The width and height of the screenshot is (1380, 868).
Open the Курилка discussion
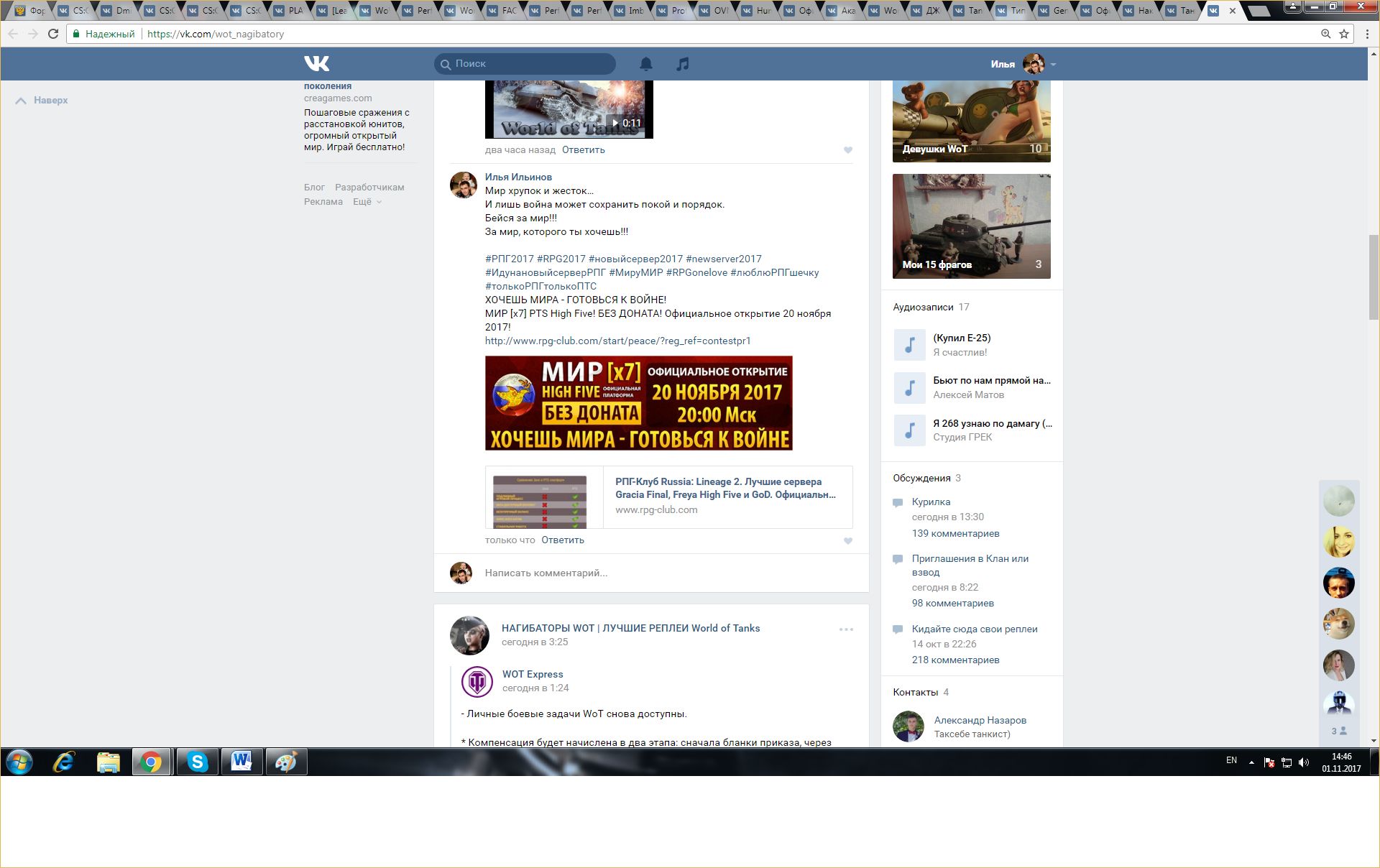pyautogui.click(x=931, y=502)
